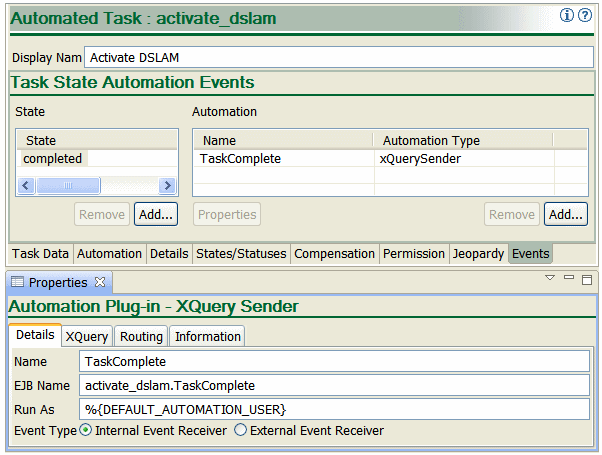Close the Properties view tab
The width and height of the screenshot is (602, 455).
pyautogui.click(x=100, y=282)
